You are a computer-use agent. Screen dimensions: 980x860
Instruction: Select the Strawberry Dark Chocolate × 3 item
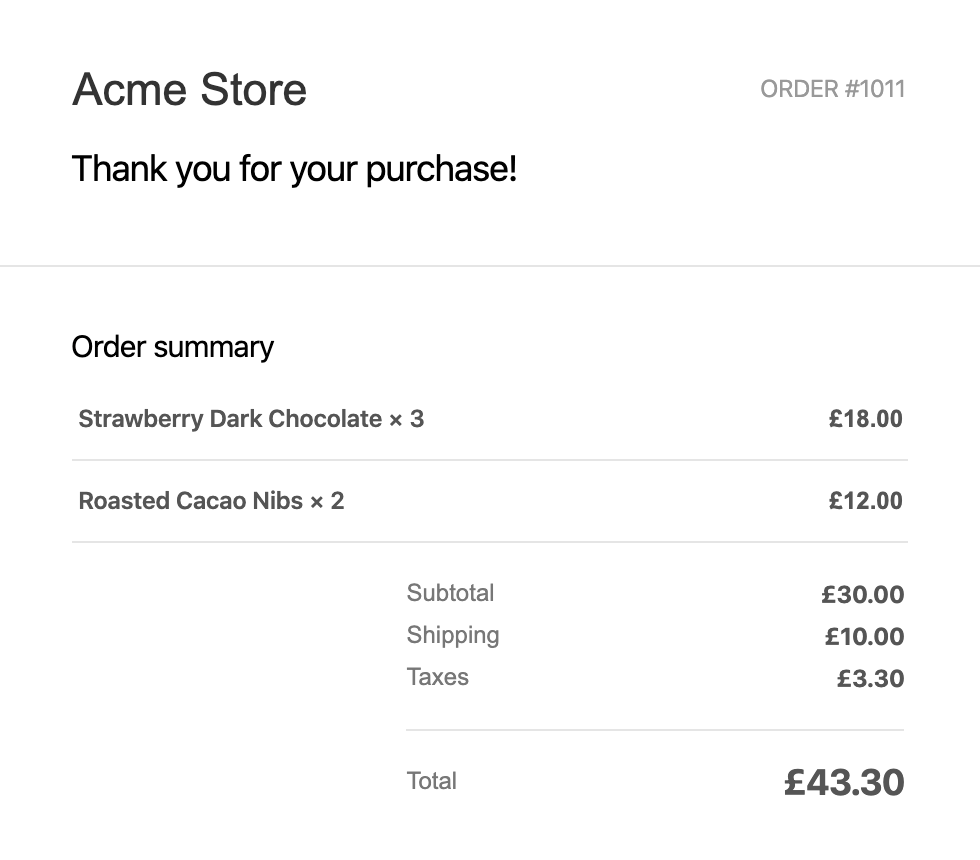[251, 419]
